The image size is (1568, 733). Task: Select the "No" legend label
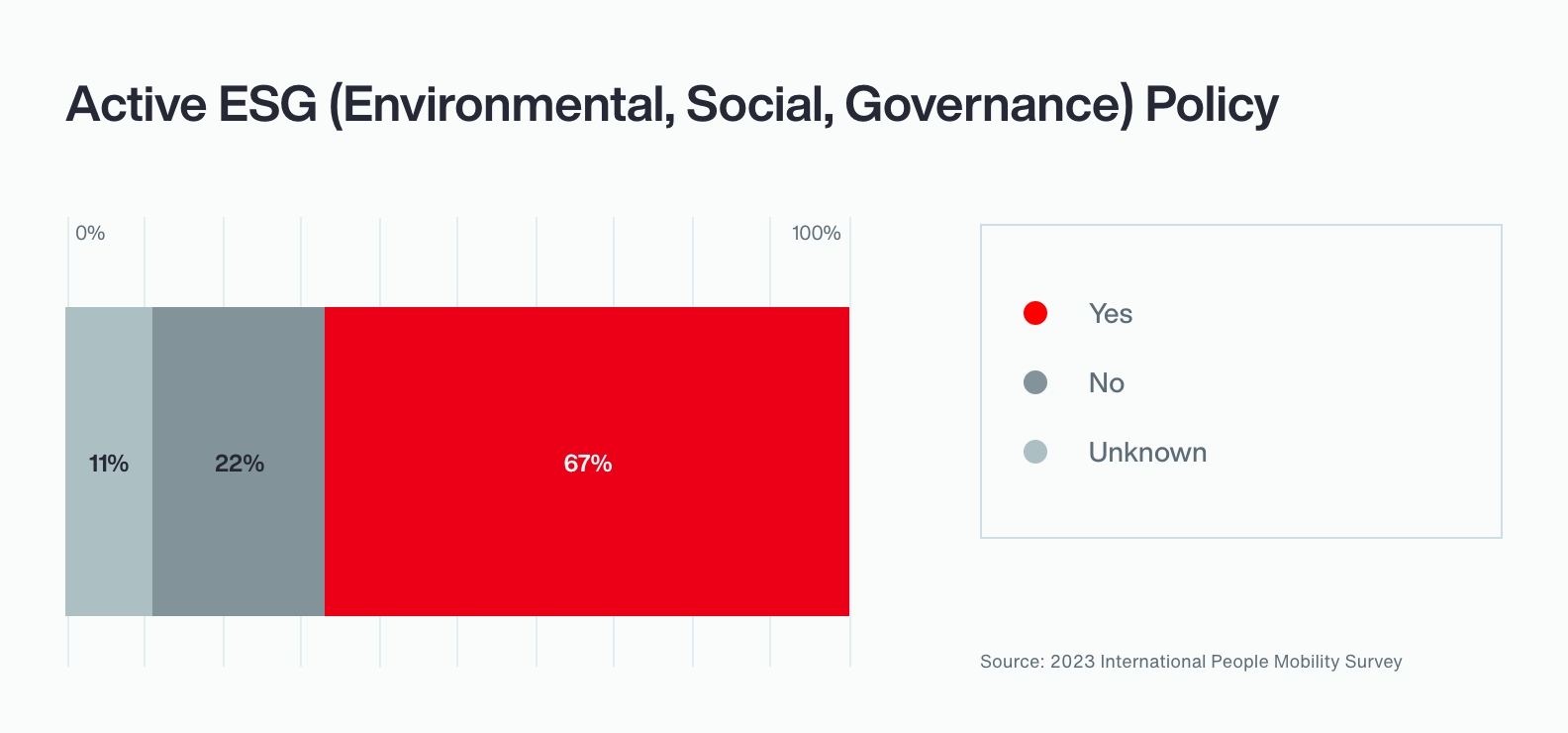[1106, 382]
